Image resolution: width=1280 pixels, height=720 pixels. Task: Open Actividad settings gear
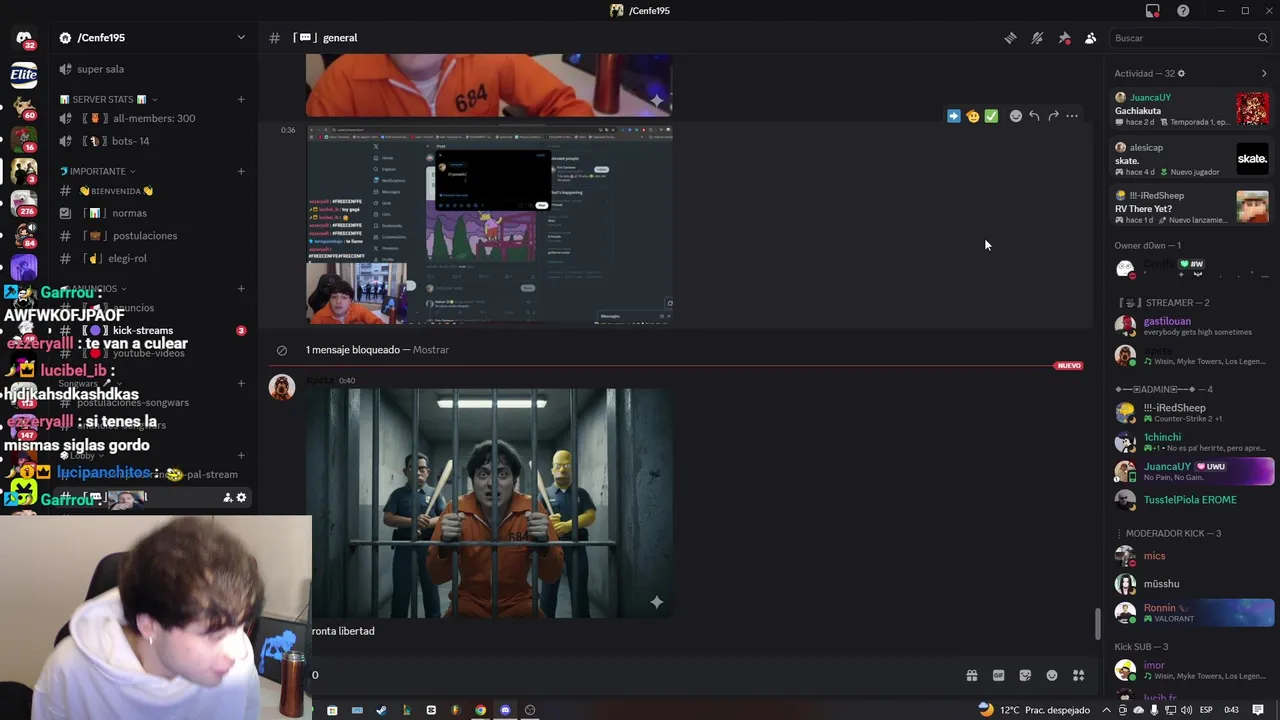1181,73
